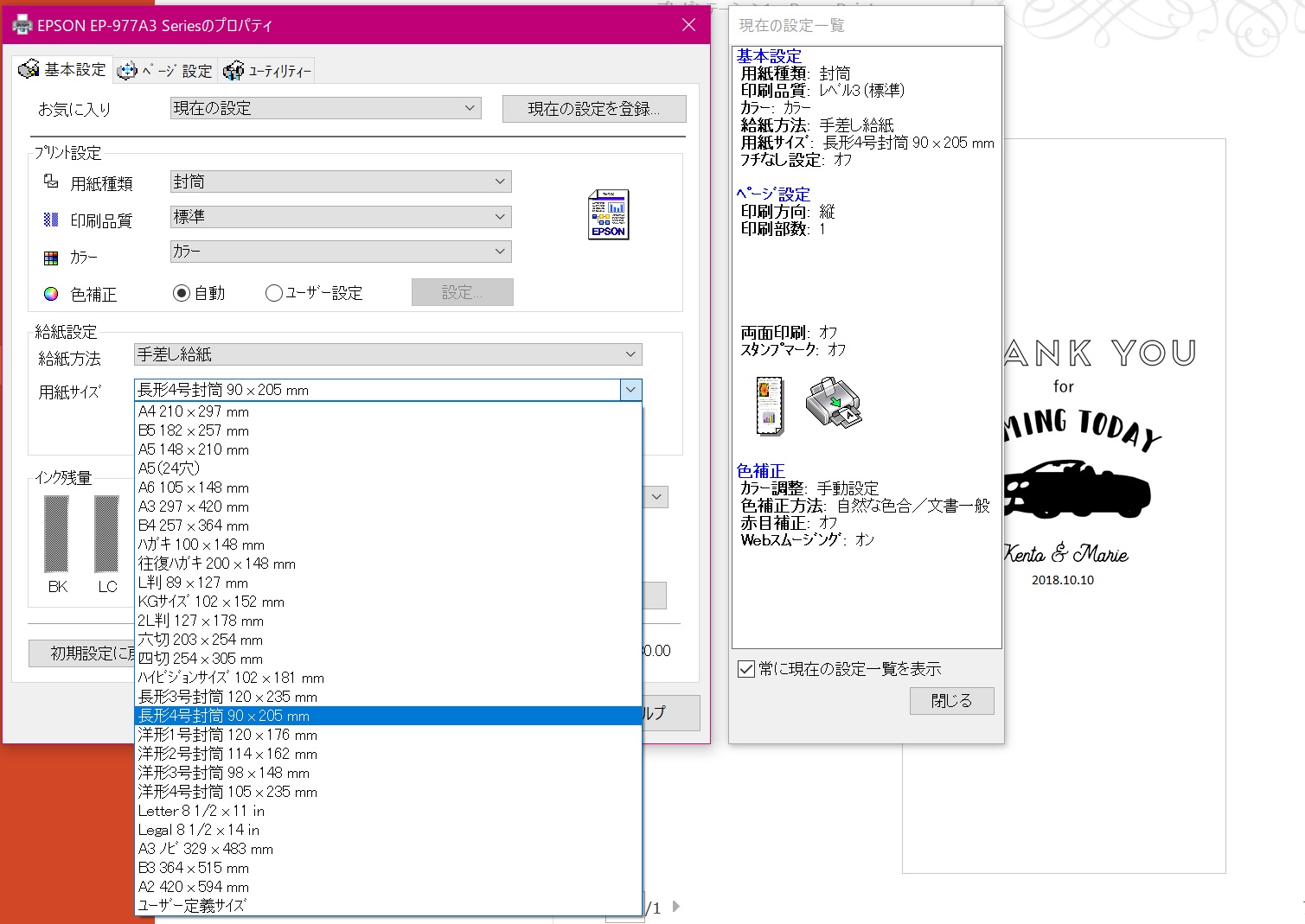This screenshot has width=1305, height=924.
Task: Select ユーザー定義サイズ option
Action: click(x=388, y=906)
